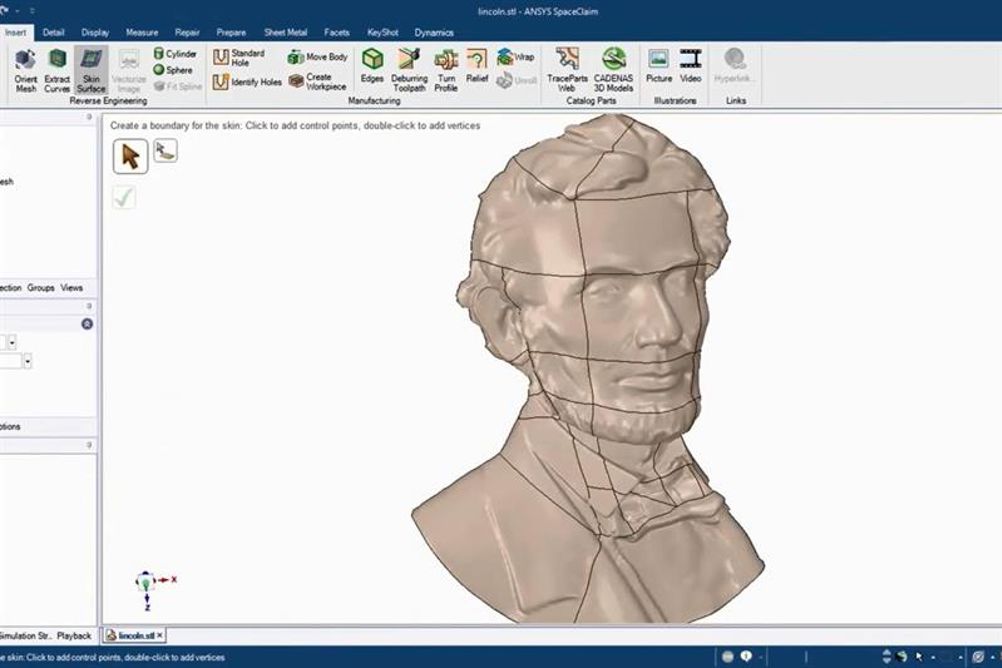The width and height of the screenshot is (1002, 668).
Task: Activate the arrow Select tool guide
Action: pyautogui.click(x=130, y=157)
